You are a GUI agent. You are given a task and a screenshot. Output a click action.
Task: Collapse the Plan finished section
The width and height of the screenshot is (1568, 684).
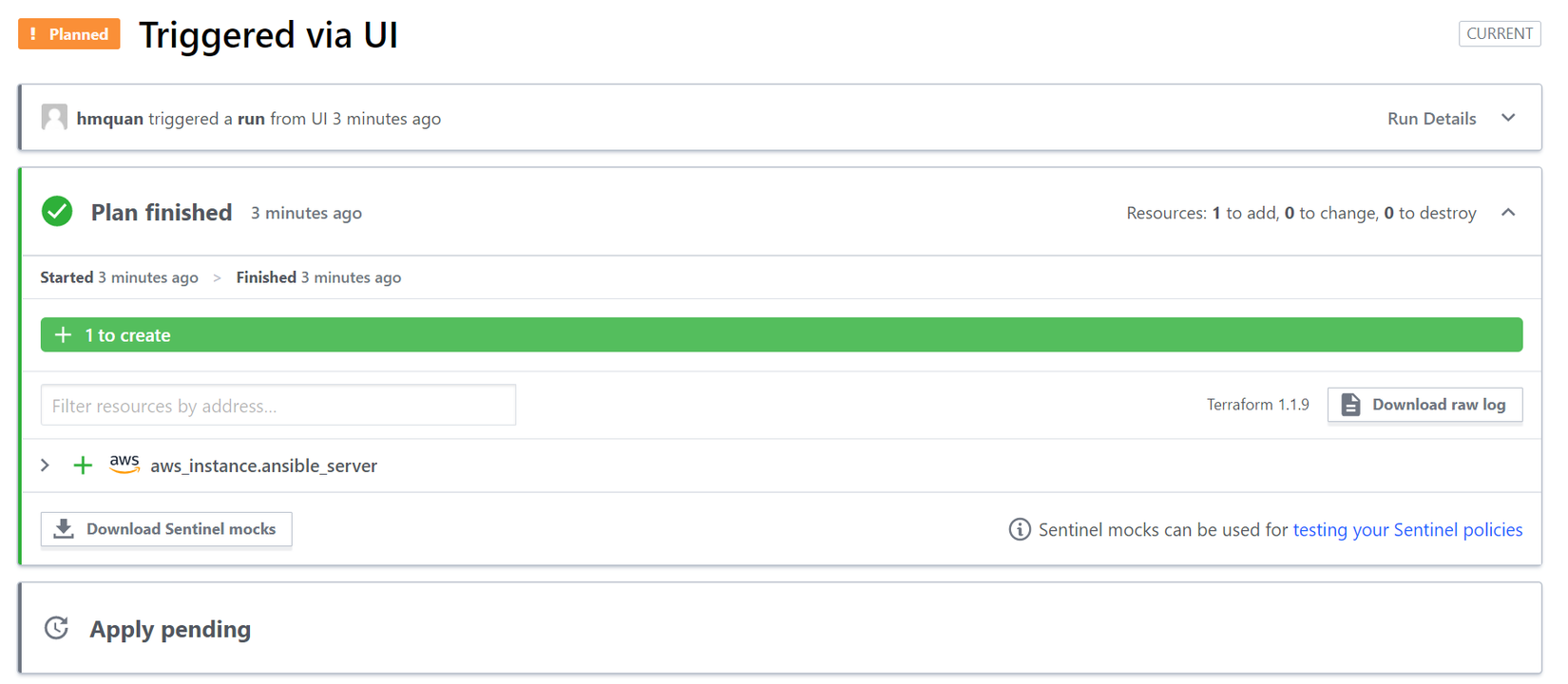(x=1508, y=213)
